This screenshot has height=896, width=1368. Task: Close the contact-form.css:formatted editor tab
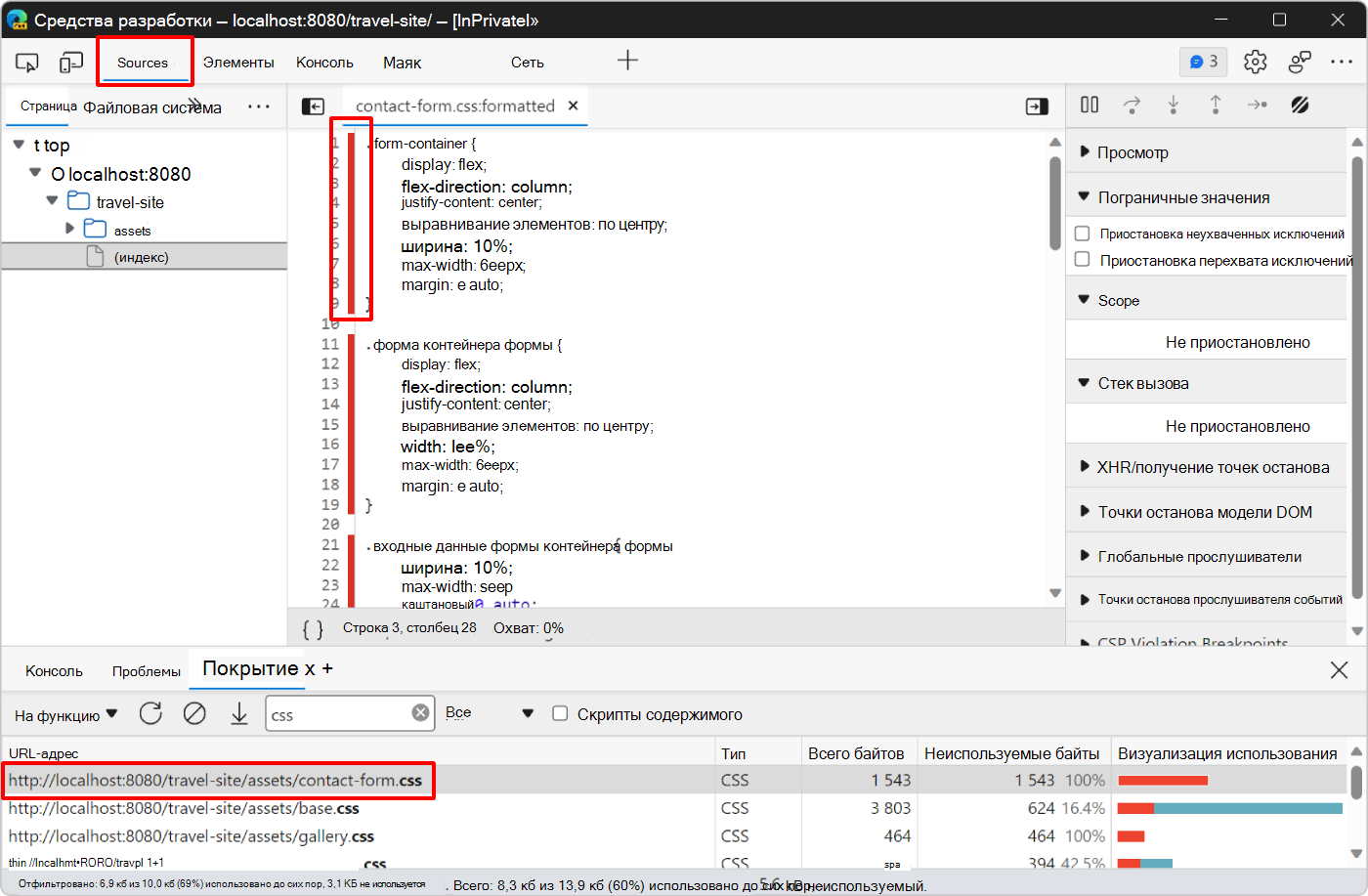pos(574,106)
